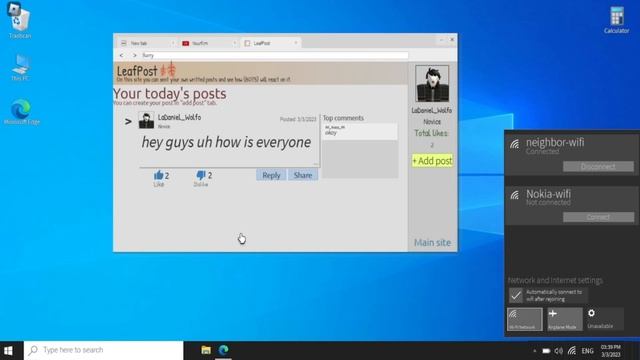Image resolution: width=640 pixels, height=360 pixels.
Task: Click the volume tray icon
Action: click(x=558, y=351)
